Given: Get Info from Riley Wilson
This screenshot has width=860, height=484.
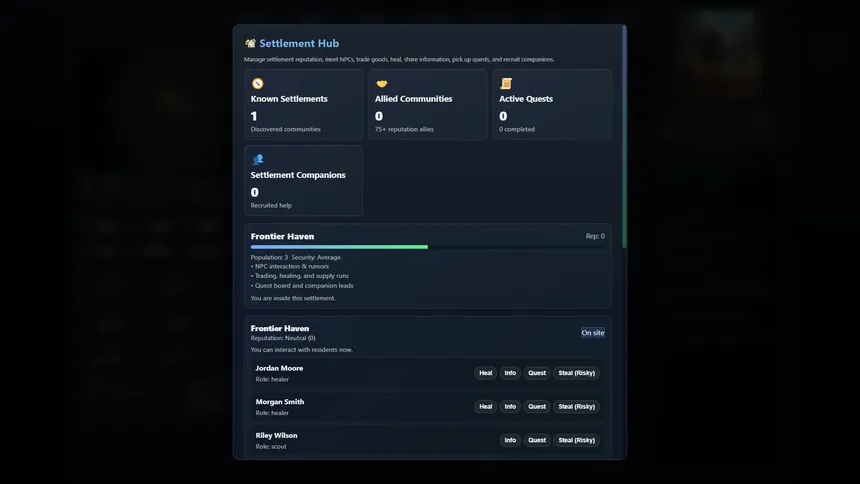Looking at the screenshot, I should 510,440.
